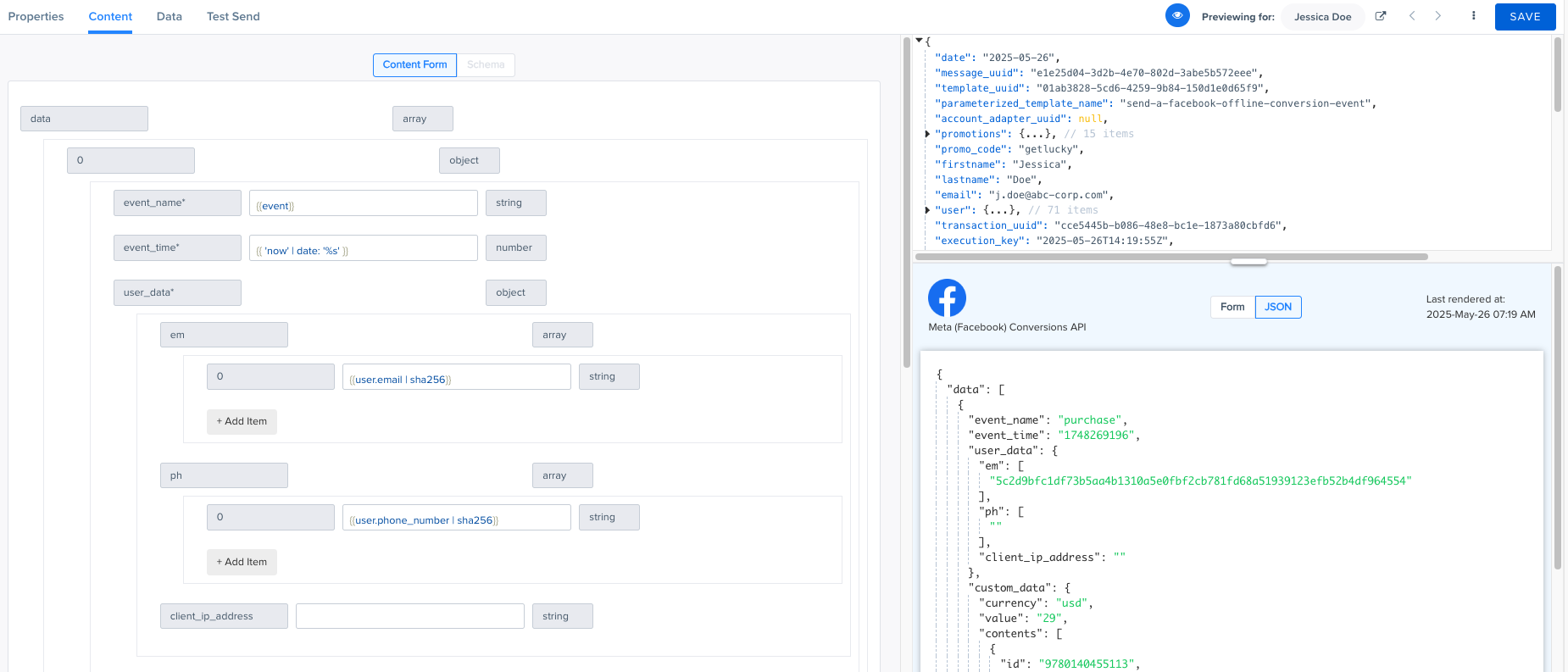The height and width of the screenshot is (672, 1568).
Task: Click the Facebook logo icon
Action: 947,297
